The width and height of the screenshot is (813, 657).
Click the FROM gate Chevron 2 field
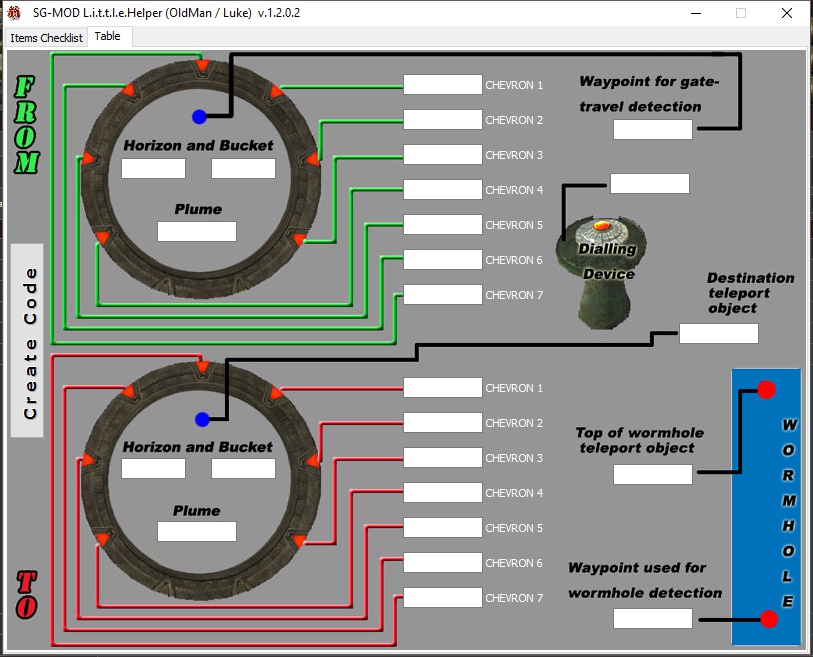click(443, 120)
